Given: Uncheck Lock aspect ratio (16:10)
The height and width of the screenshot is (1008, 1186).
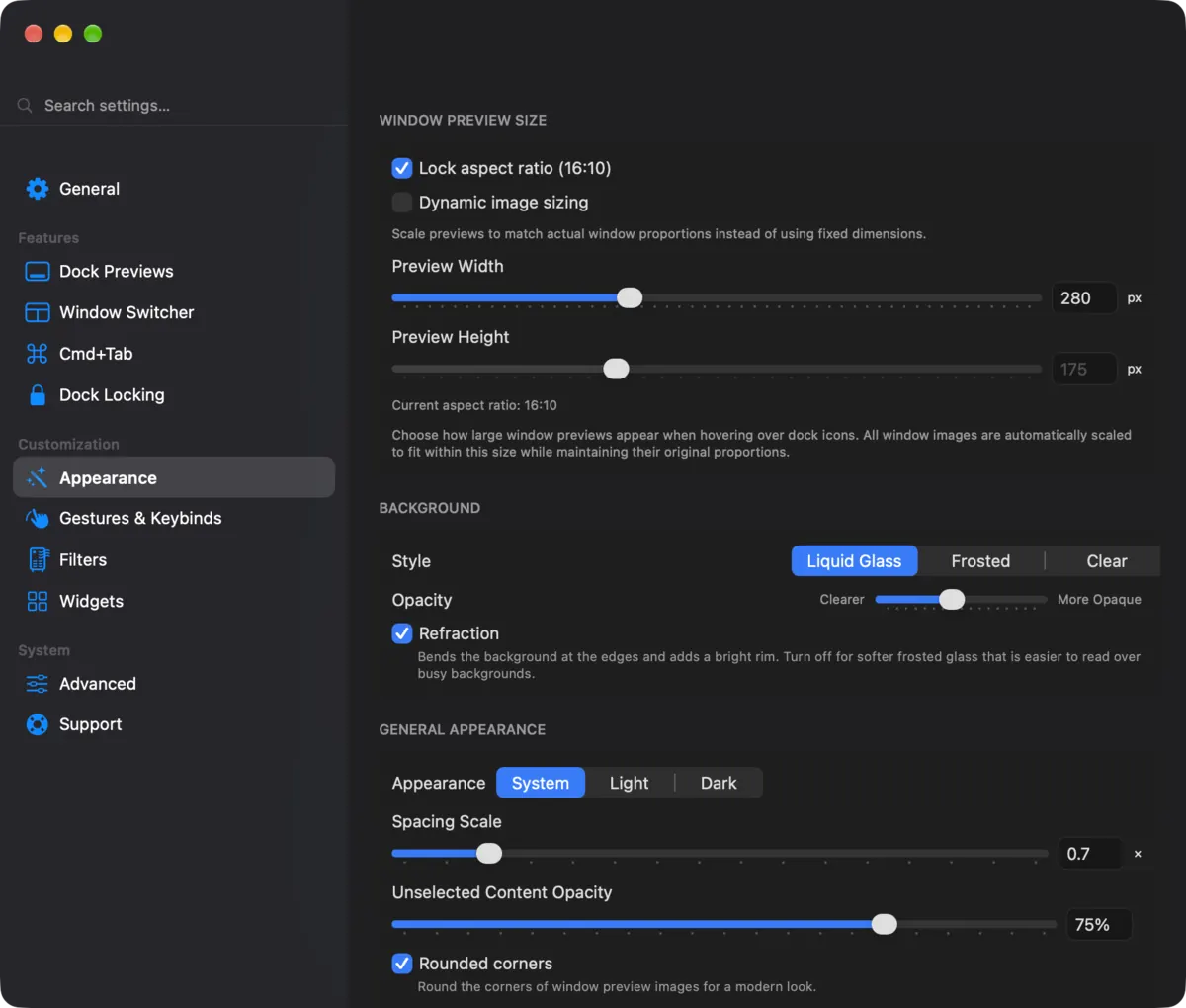Looking at the screenshot, I should 402,168.
